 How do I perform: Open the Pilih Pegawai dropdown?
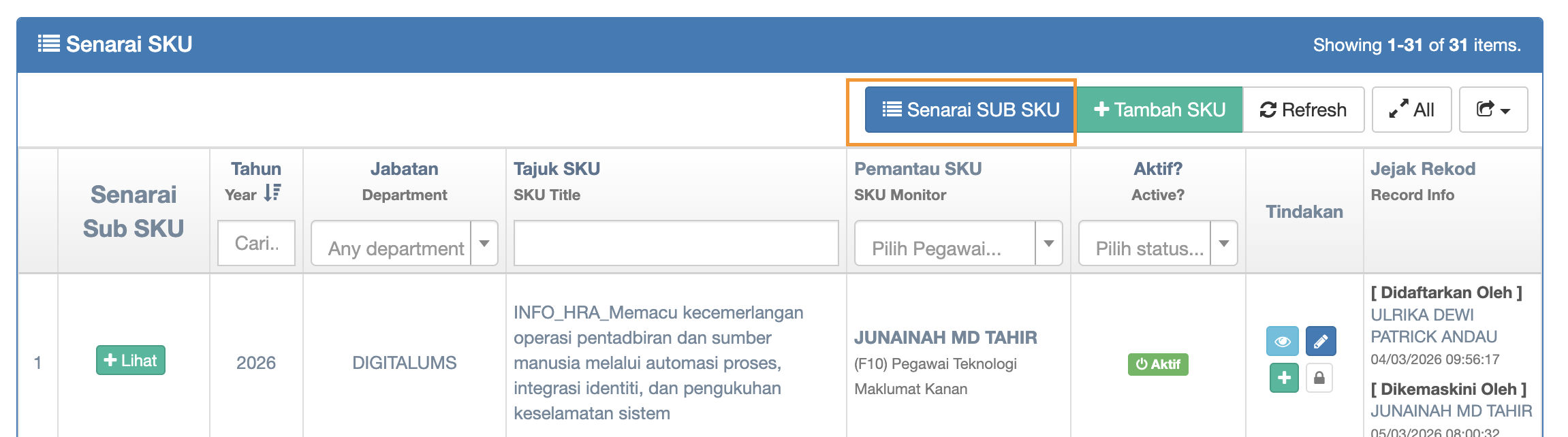[x=958, y=243]
